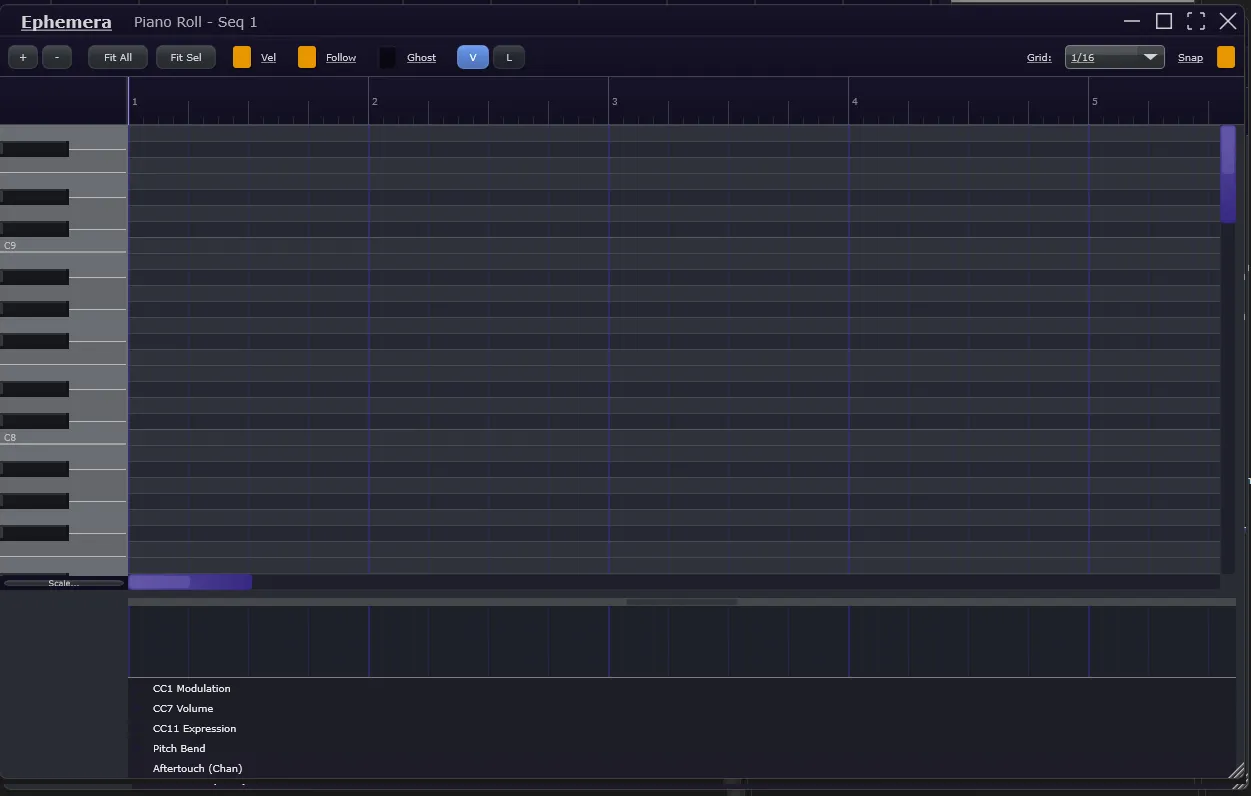Viewport: 1251px width, 796px height.
Task: Click the plus zoom-in button
Action: click(x=23, y=58)
